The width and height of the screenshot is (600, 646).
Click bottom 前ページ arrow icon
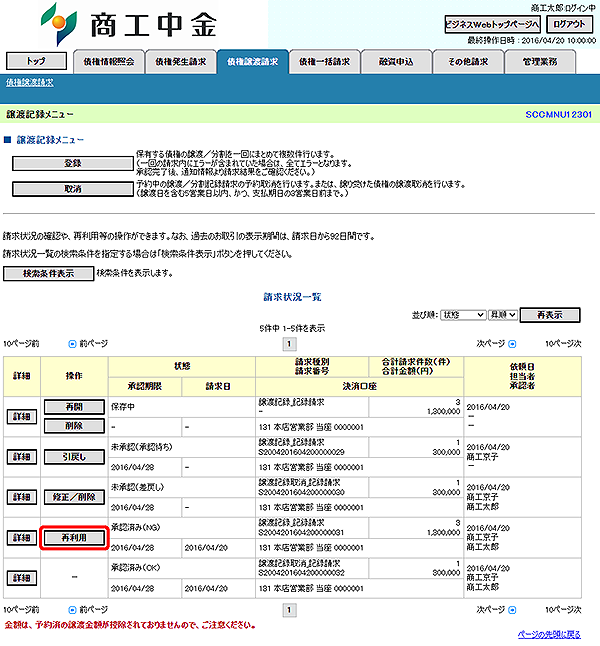coord(72,609)
